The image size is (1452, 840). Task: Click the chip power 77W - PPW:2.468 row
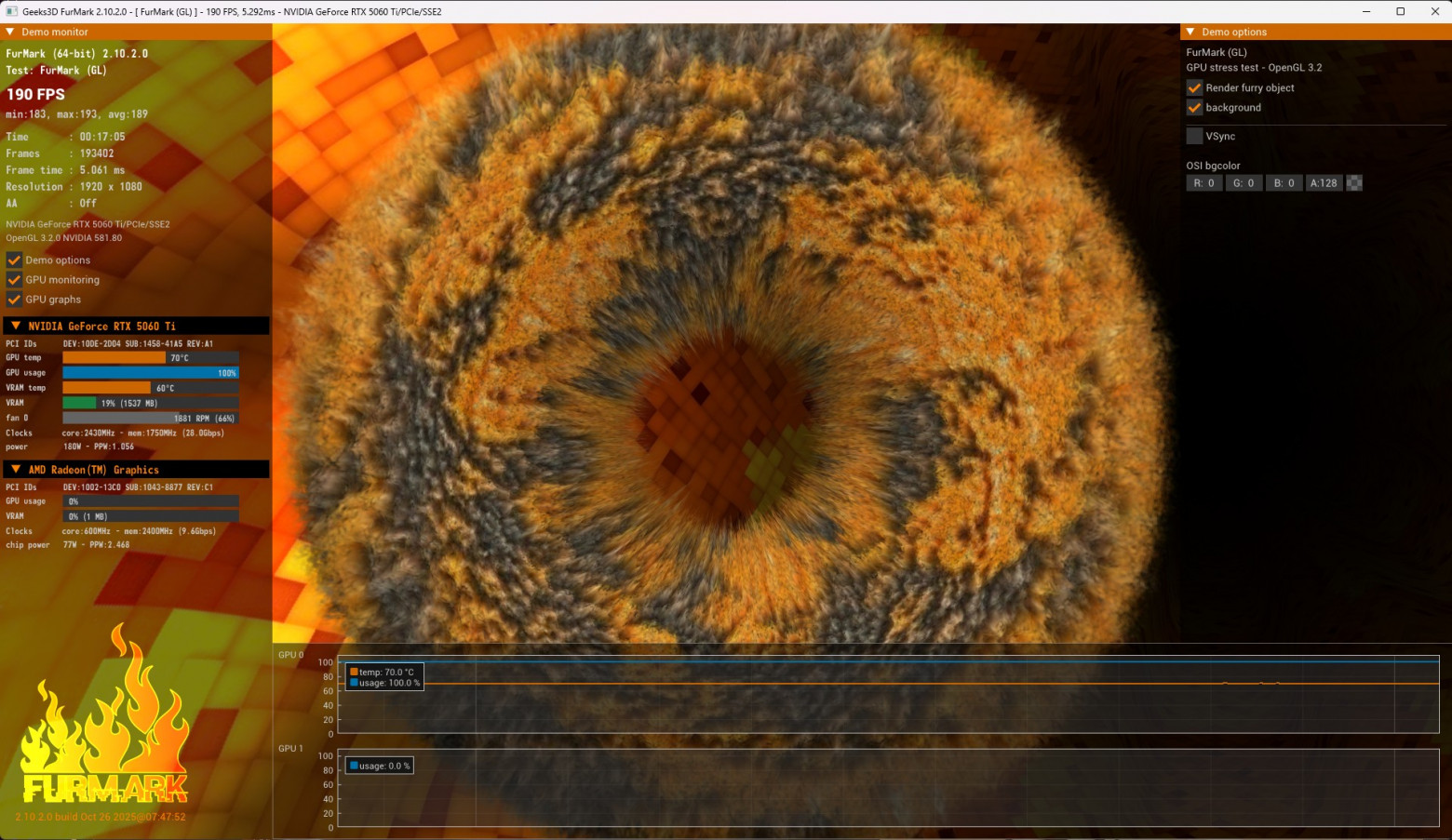click(x=68, y=545)
